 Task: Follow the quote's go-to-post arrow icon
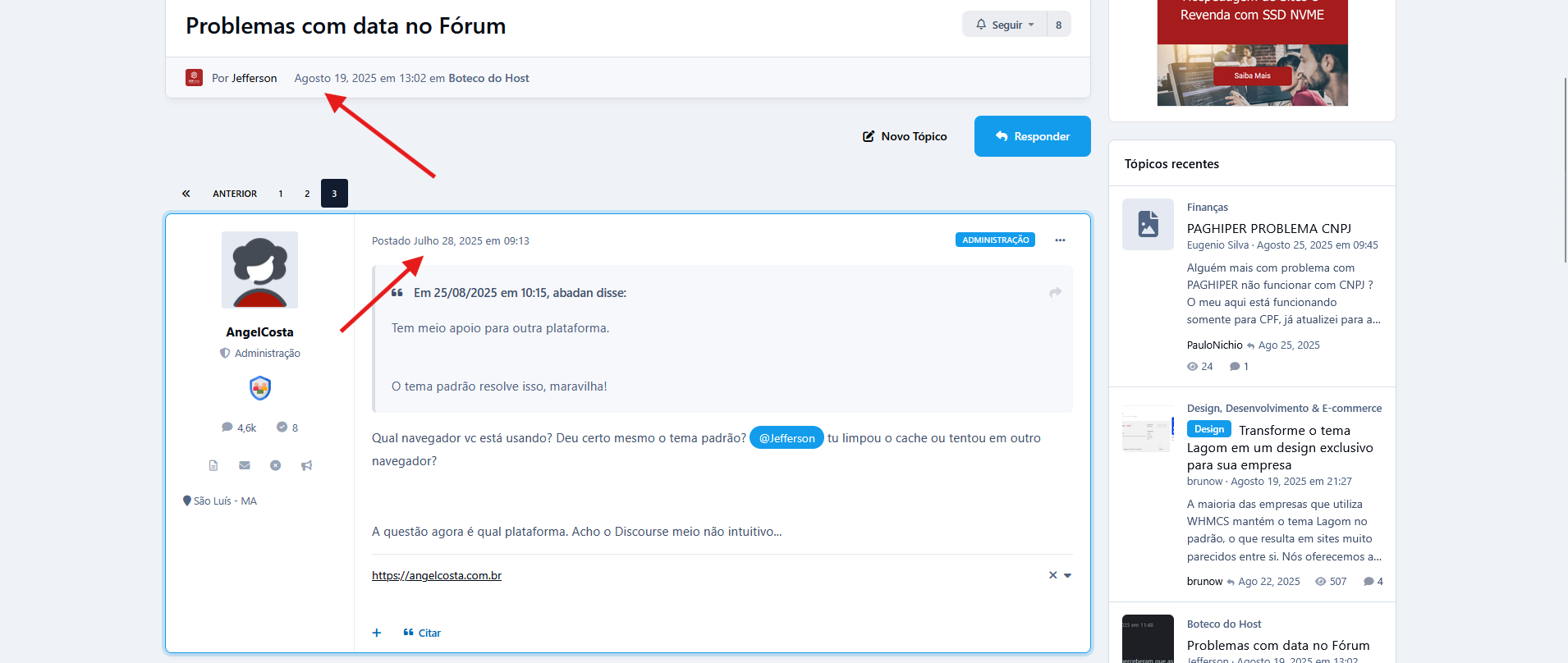tap(1056, 292)
